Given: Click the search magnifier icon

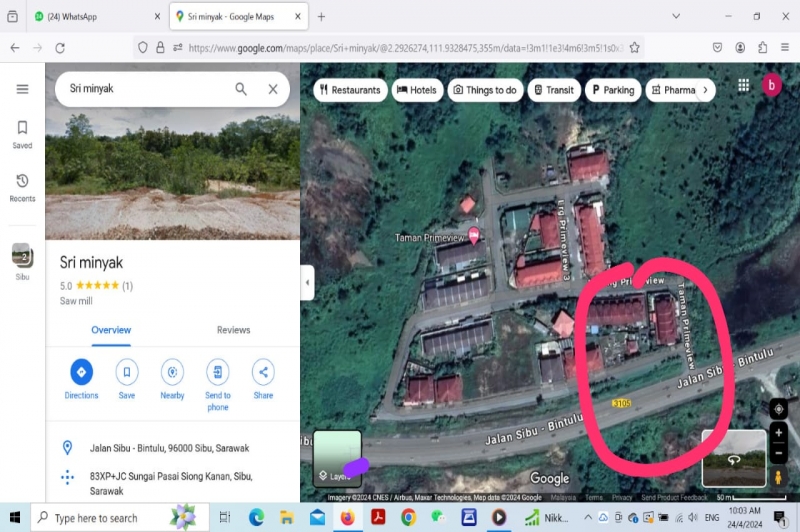Looking at the screenshot, I should pos(241,89).
